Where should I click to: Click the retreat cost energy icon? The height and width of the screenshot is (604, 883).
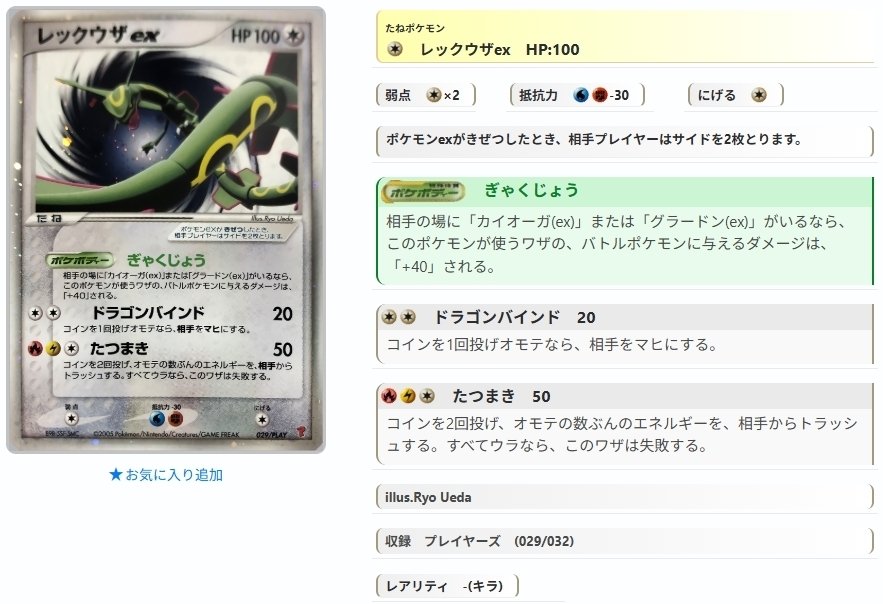759,95
